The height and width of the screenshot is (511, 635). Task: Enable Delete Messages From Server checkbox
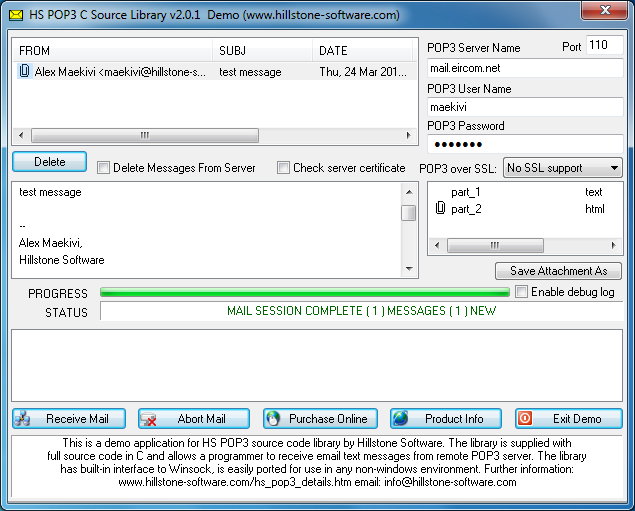(103, 168)
